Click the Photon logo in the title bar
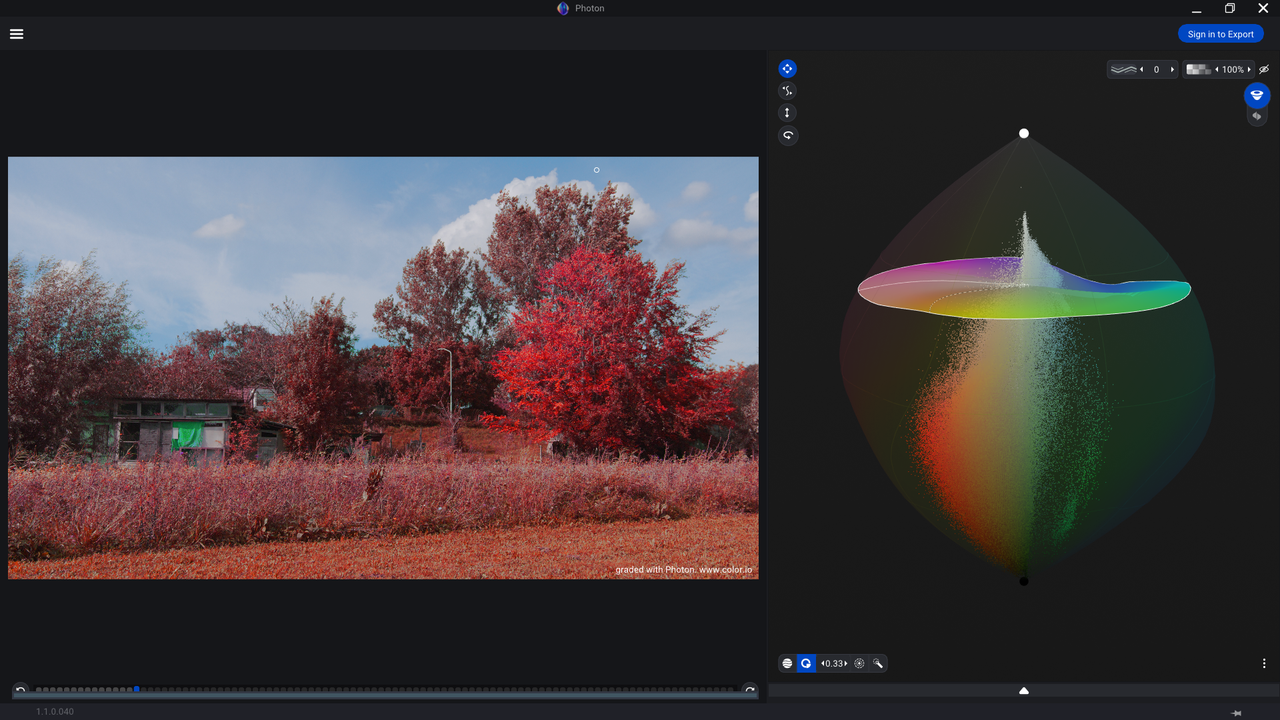This screenshot has height=720, width=1280. (x=563, y=8)
